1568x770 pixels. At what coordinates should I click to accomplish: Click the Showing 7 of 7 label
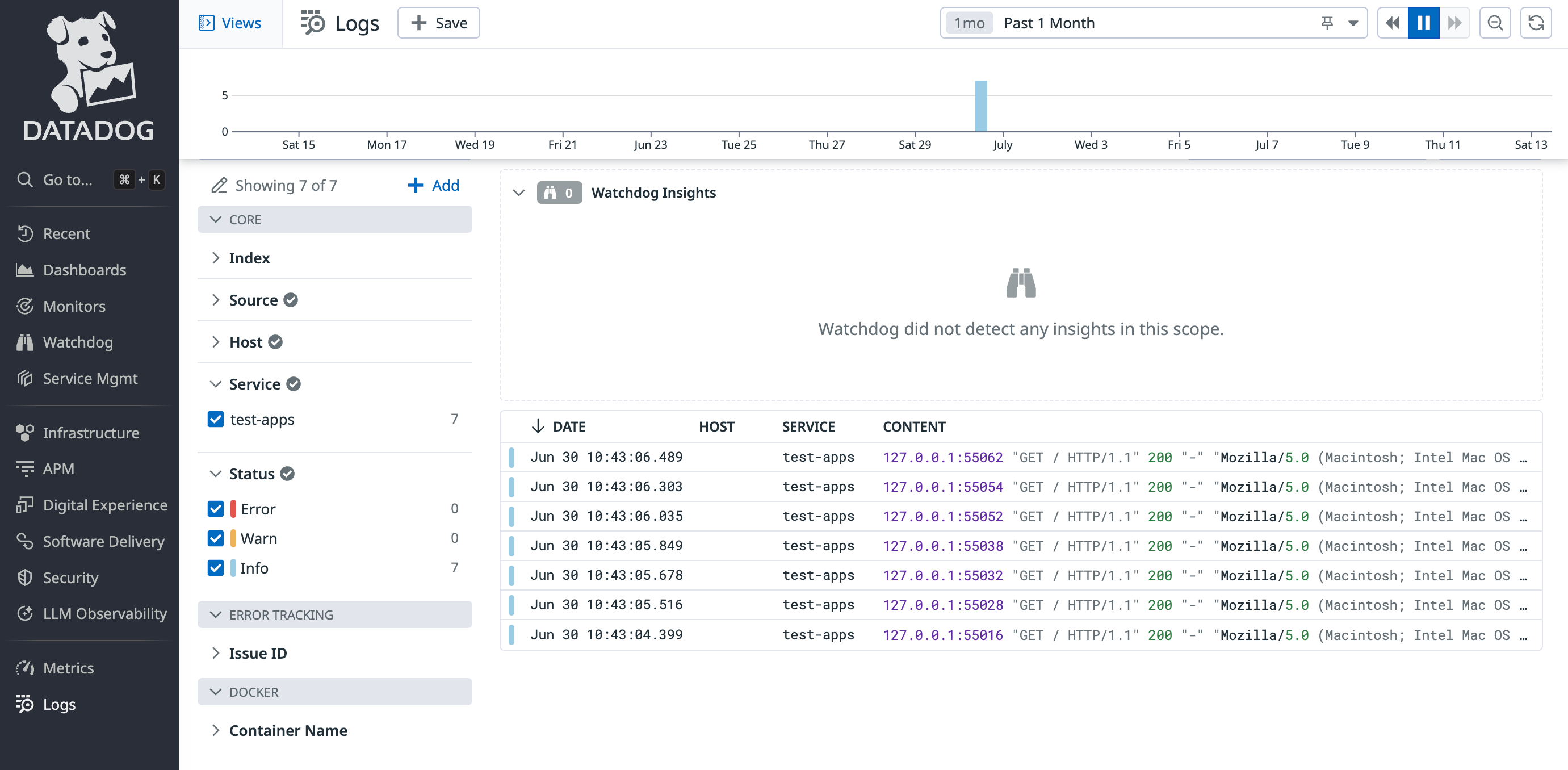pos(286,185)
